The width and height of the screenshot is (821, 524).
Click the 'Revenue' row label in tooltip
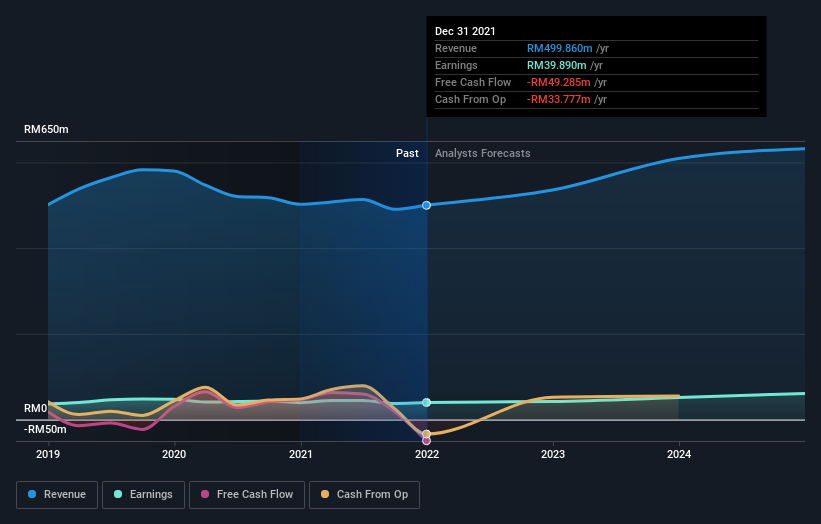tap(456, 48)
